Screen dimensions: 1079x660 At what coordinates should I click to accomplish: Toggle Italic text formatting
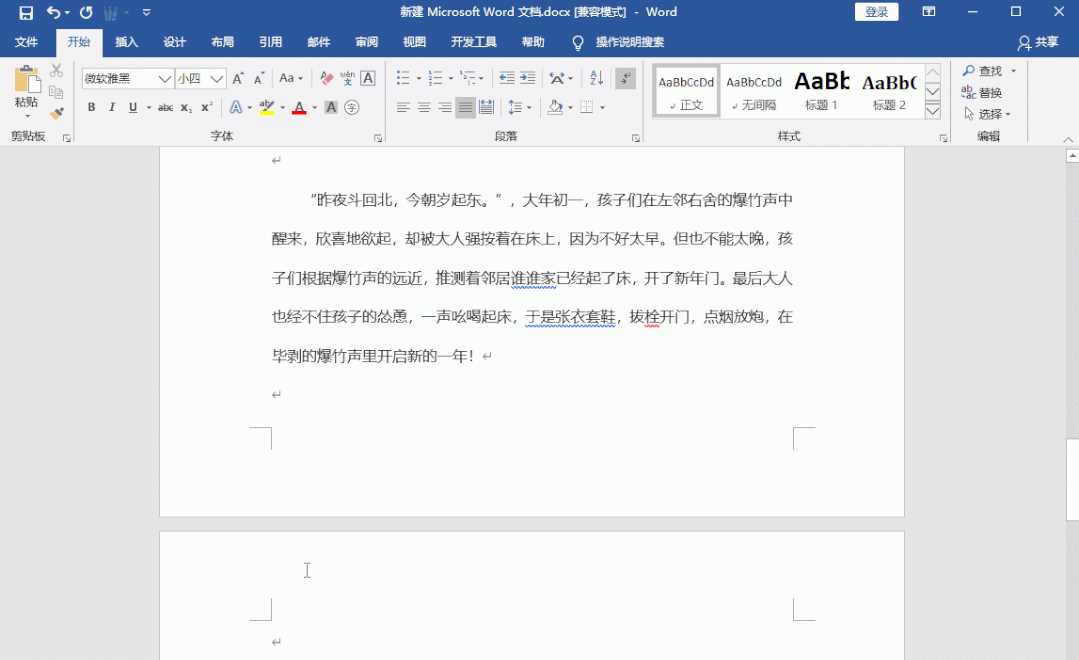point(111,107)
